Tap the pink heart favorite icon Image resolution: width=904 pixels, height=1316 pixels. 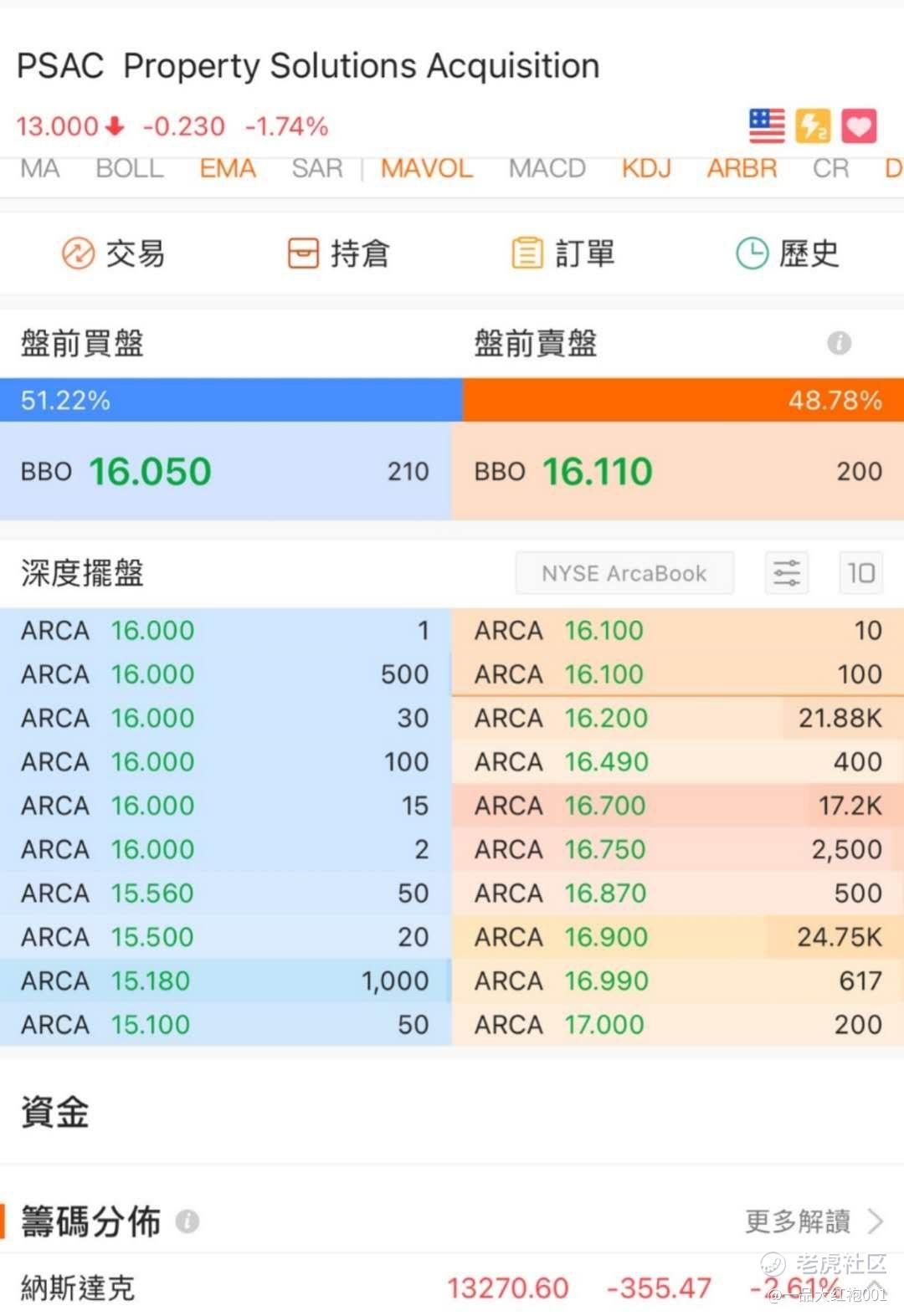[x=859, y=126]
